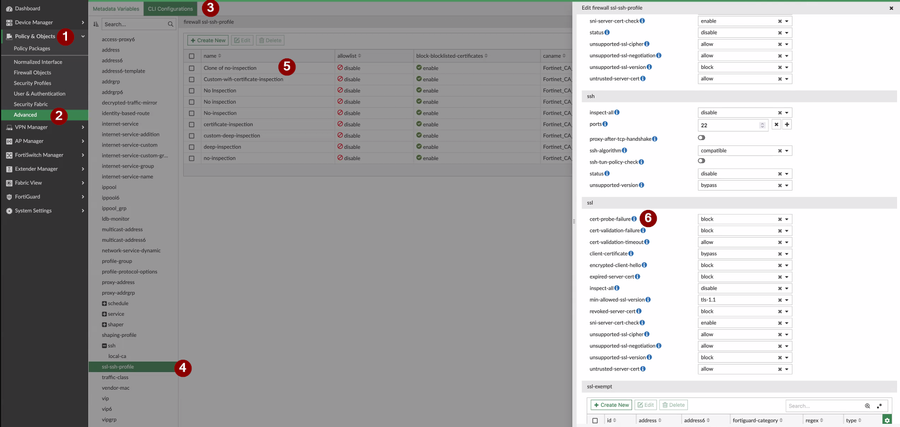Viewport: 900px width, 427px height.
Task: Click the Extender Manager icon
Action: point(9,169)
